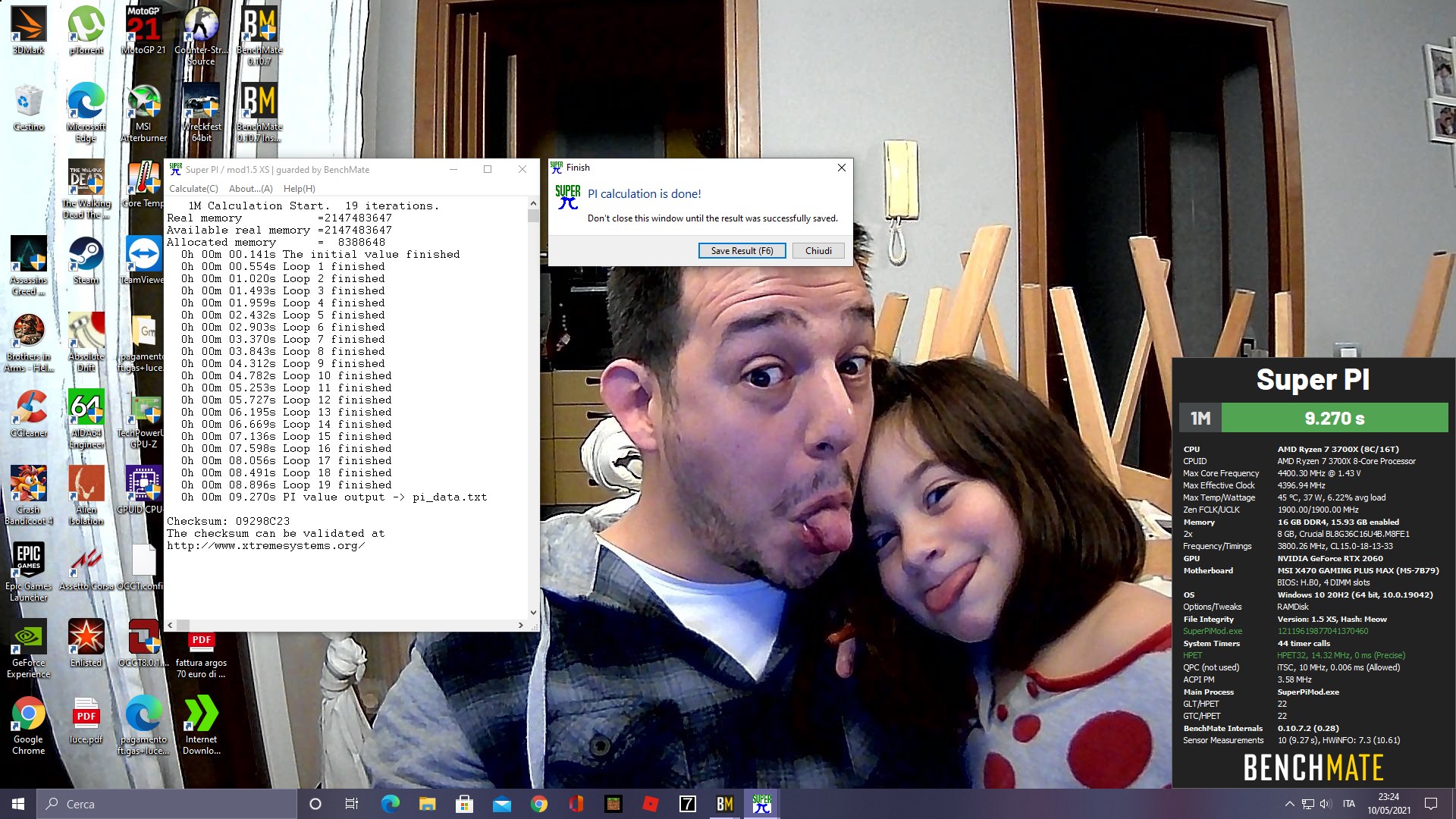Click the Super PI horizontal scrollbar right arrow

coord(520,626)
